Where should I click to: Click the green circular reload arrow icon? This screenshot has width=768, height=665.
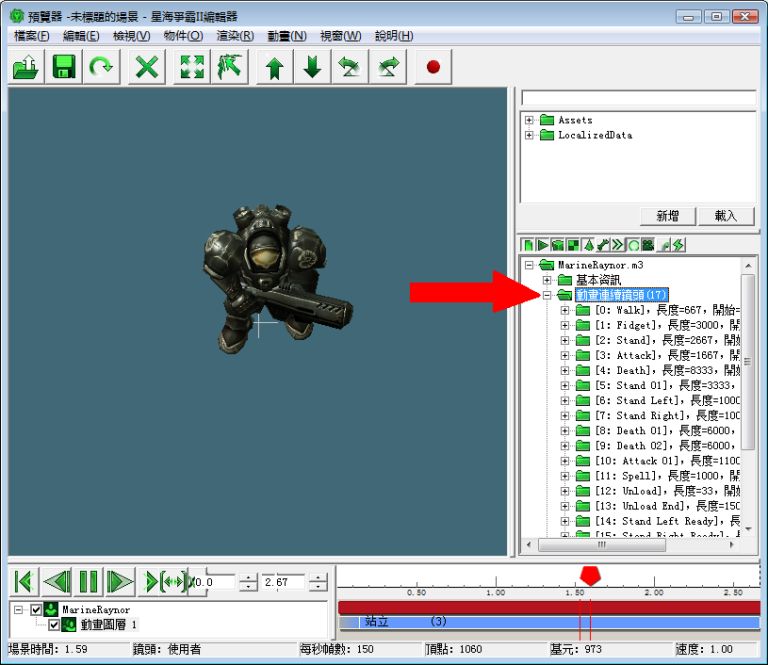101,67
